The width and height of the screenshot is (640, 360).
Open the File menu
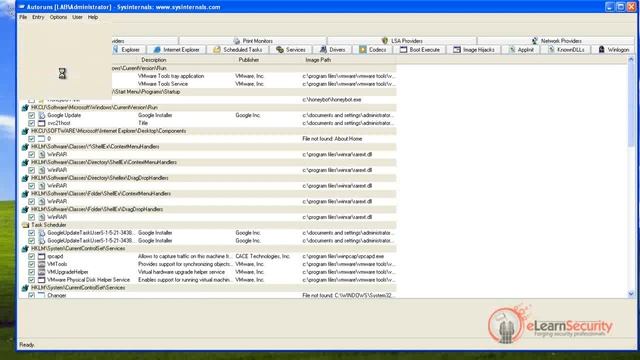[x=23, y=17]
